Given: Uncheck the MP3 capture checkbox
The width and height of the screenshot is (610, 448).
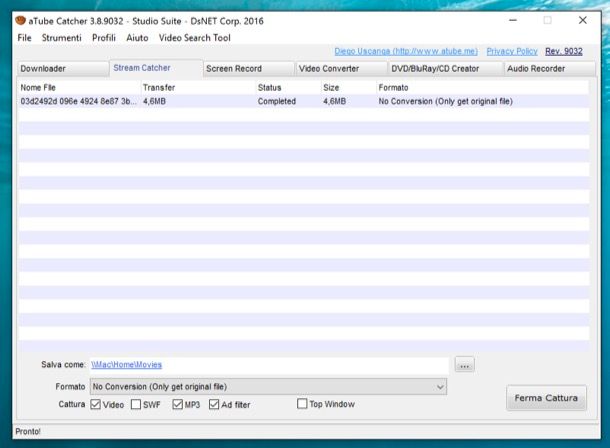Looking at the screenshot, I should point(178,405).
